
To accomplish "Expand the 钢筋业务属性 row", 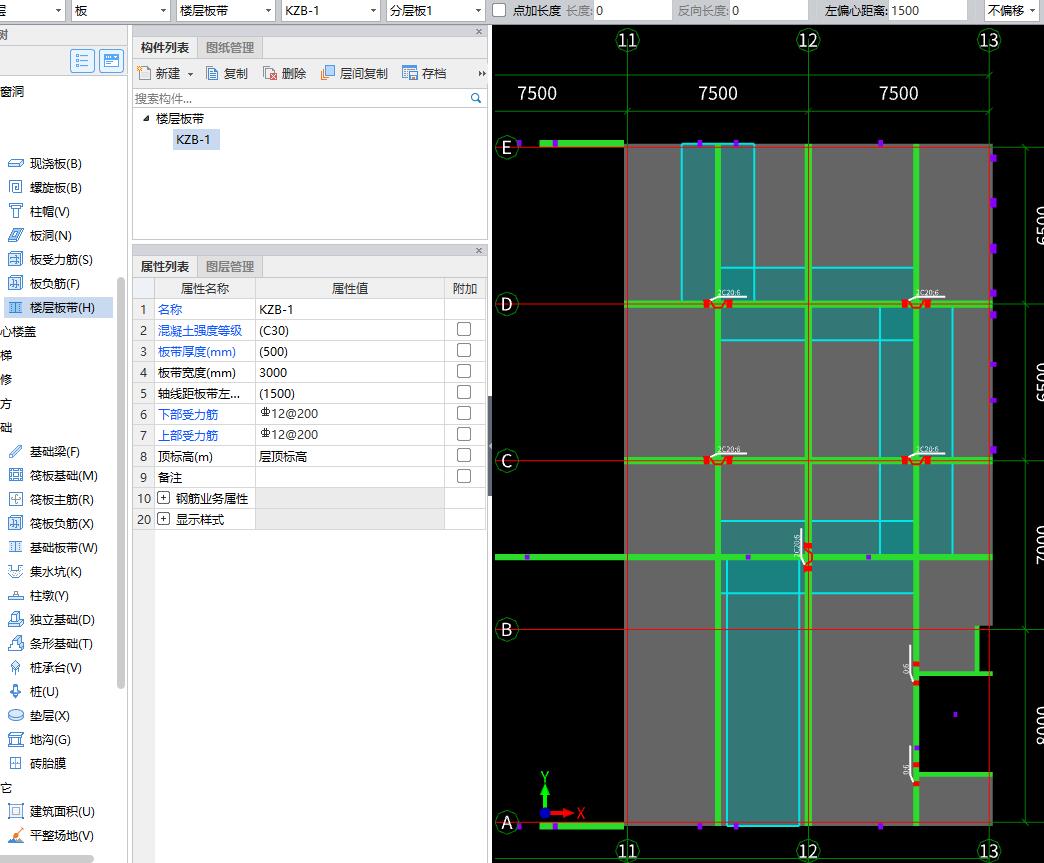I will 164,497.
